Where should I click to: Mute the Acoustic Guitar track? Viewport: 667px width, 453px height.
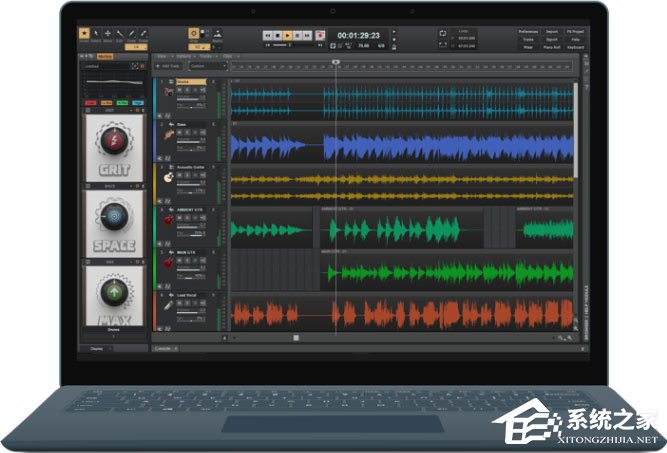coord(180,175)
